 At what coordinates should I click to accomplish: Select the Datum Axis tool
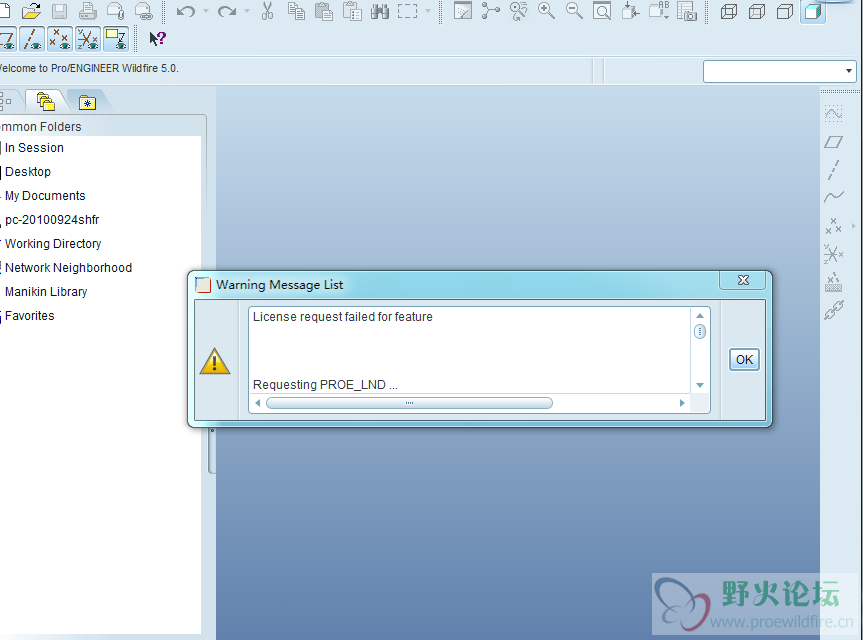[x=833, y=169]
